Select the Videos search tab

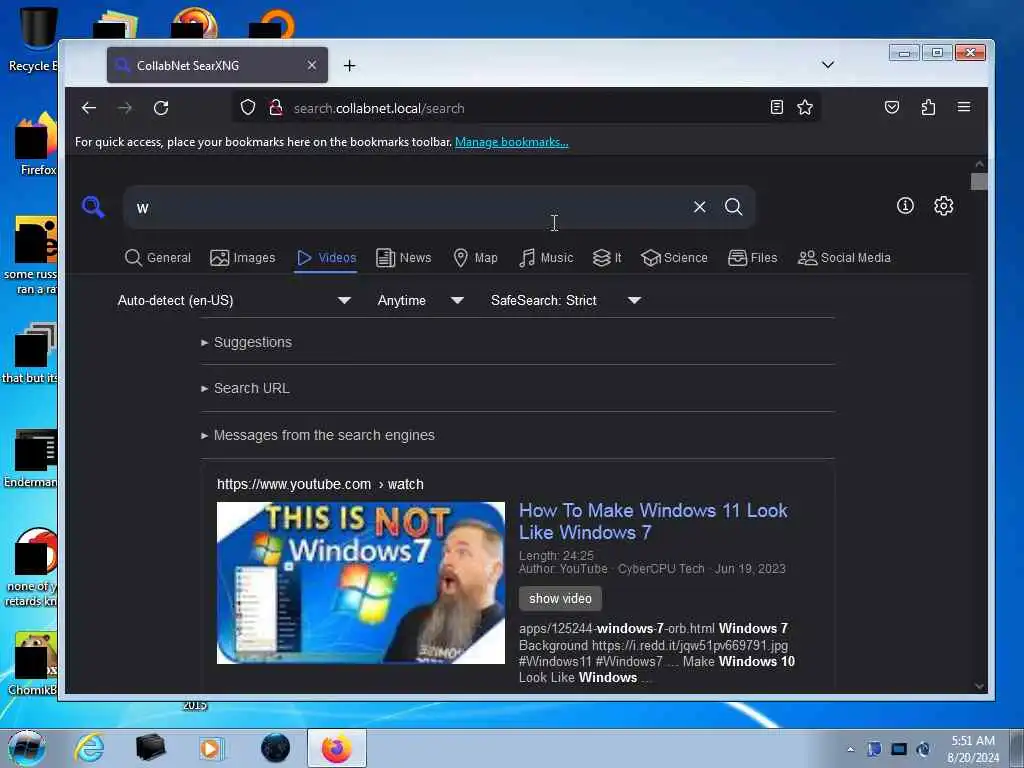coord(326,258)
